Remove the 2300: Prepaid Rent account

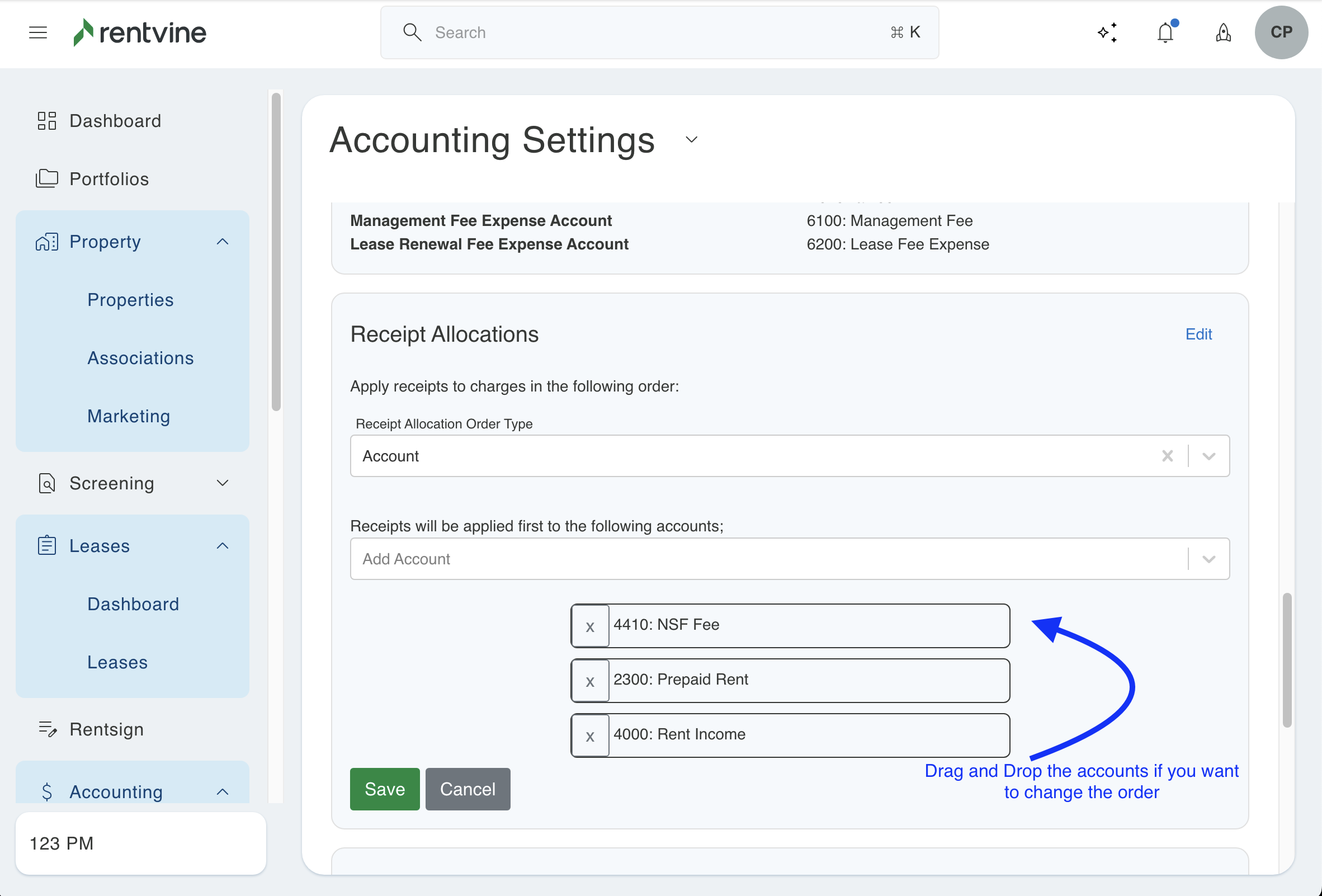(590, 681)
